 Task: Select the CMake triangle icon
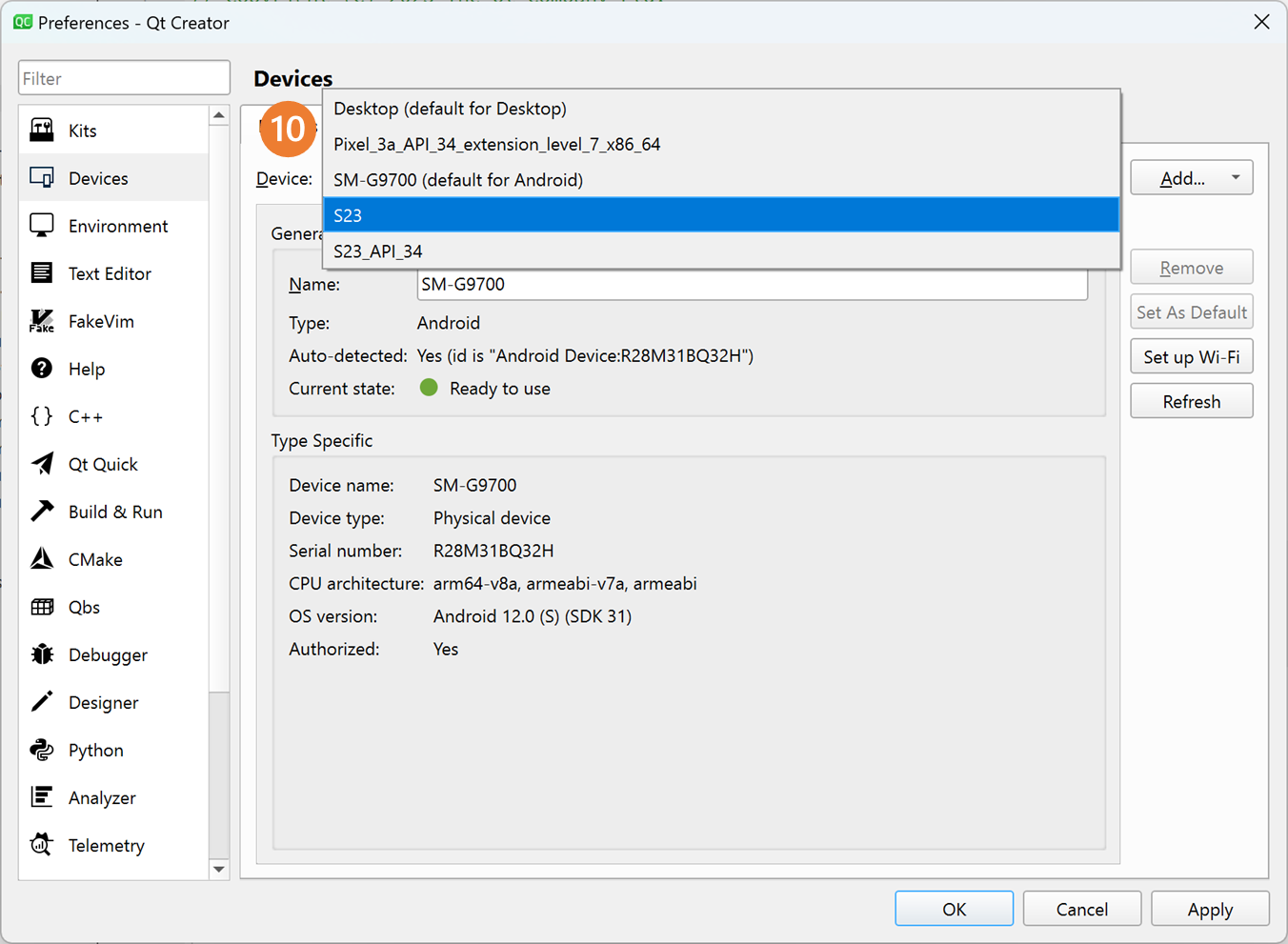[42, 558]
